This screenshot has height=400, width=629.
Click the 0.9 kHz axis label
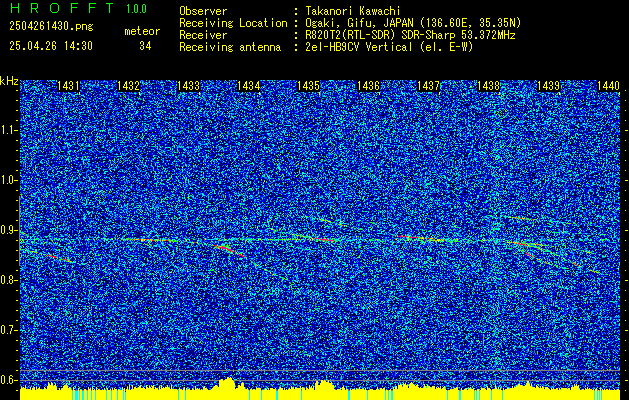pos(7,230)
